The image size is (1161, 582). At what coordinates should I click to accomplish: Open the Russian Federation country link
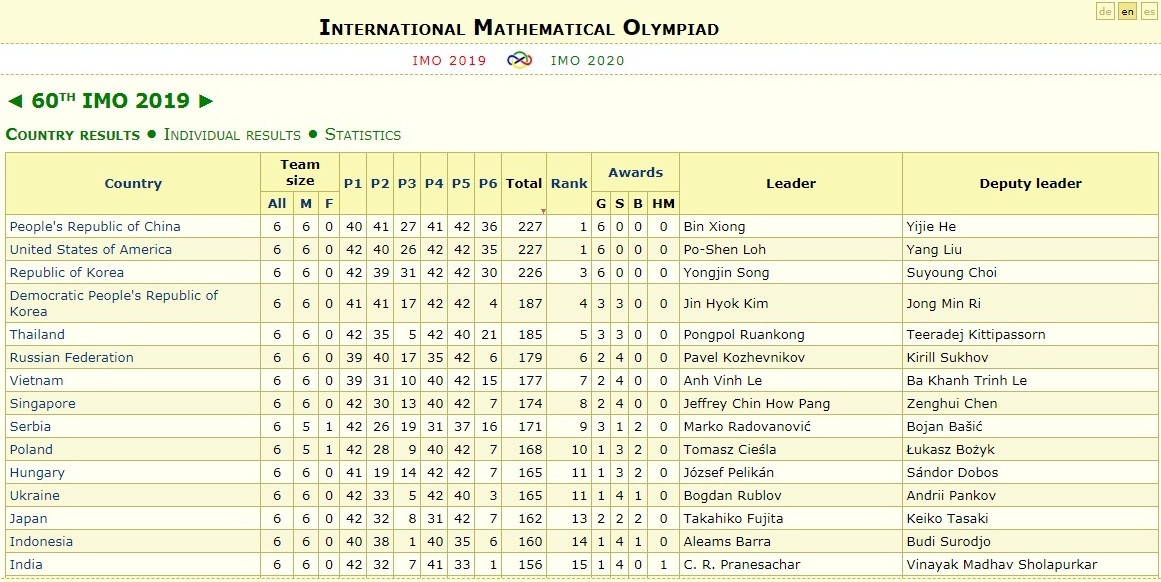coord(71,358)
